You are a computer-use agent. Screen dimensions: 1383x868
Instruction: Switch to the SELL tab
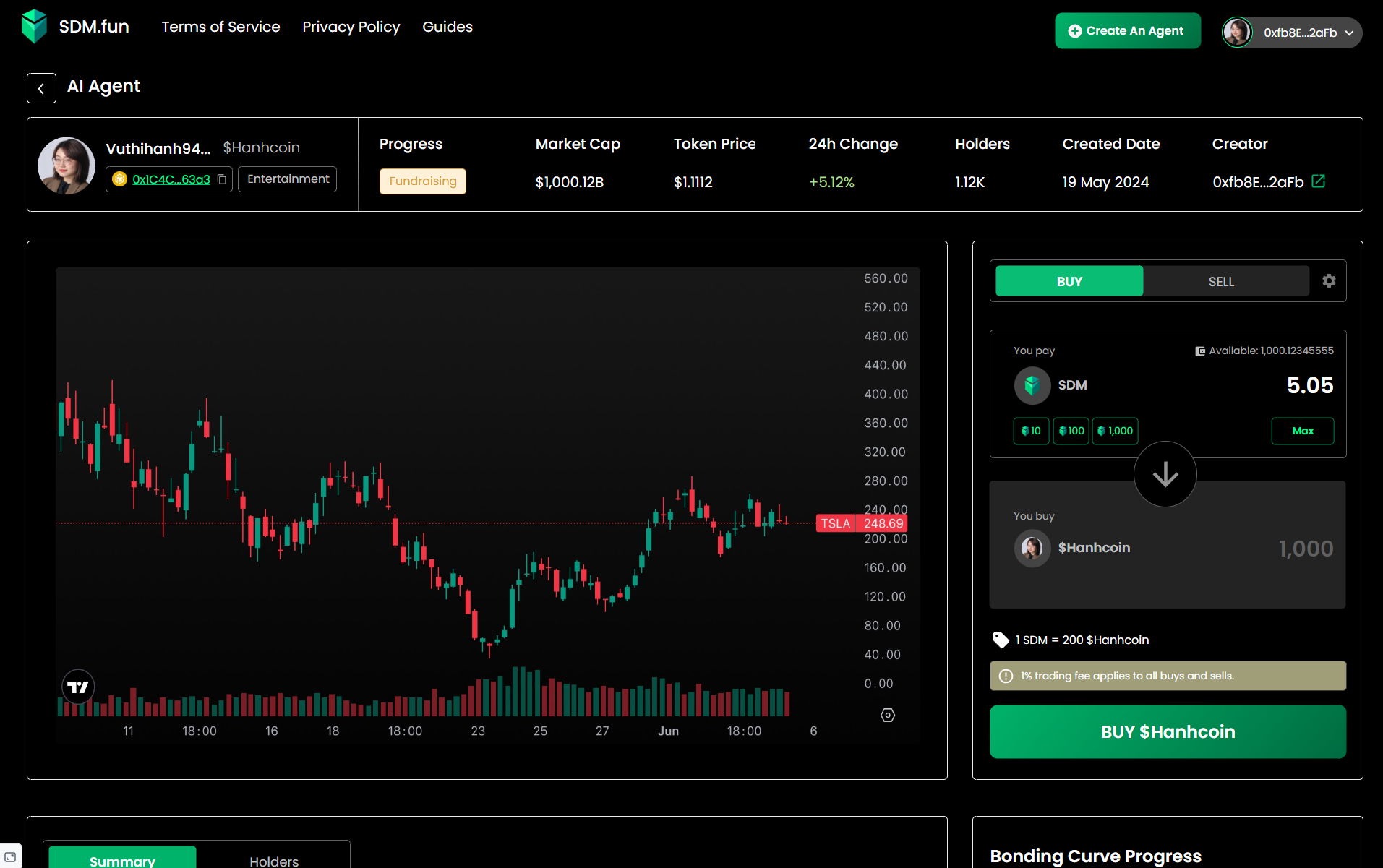point(1221,281)
